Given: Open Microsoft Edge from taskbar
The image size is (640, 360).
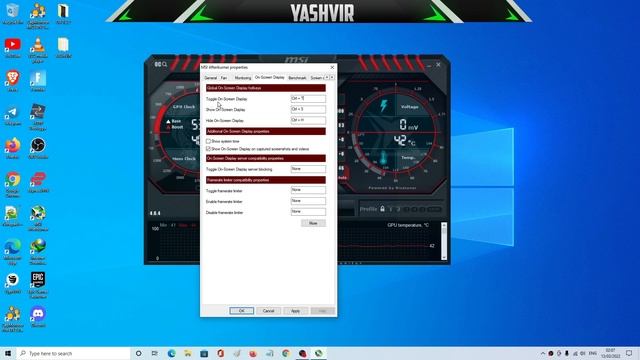Looking at the screenshot, I should (171, 353).
